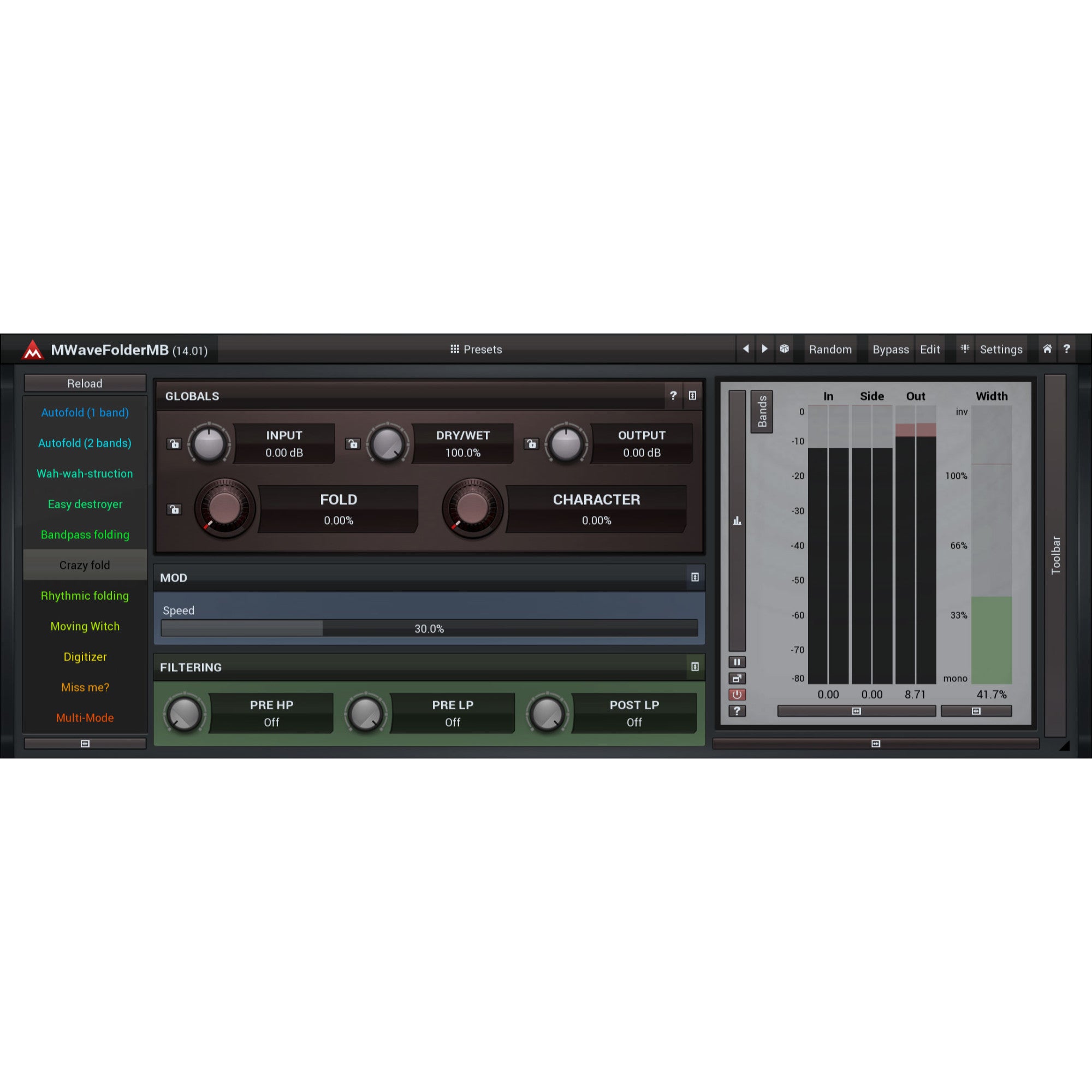Collapse the GLOBALS panel
The height and width of the screenshot is (1092, 1092).
pos(692,396)
